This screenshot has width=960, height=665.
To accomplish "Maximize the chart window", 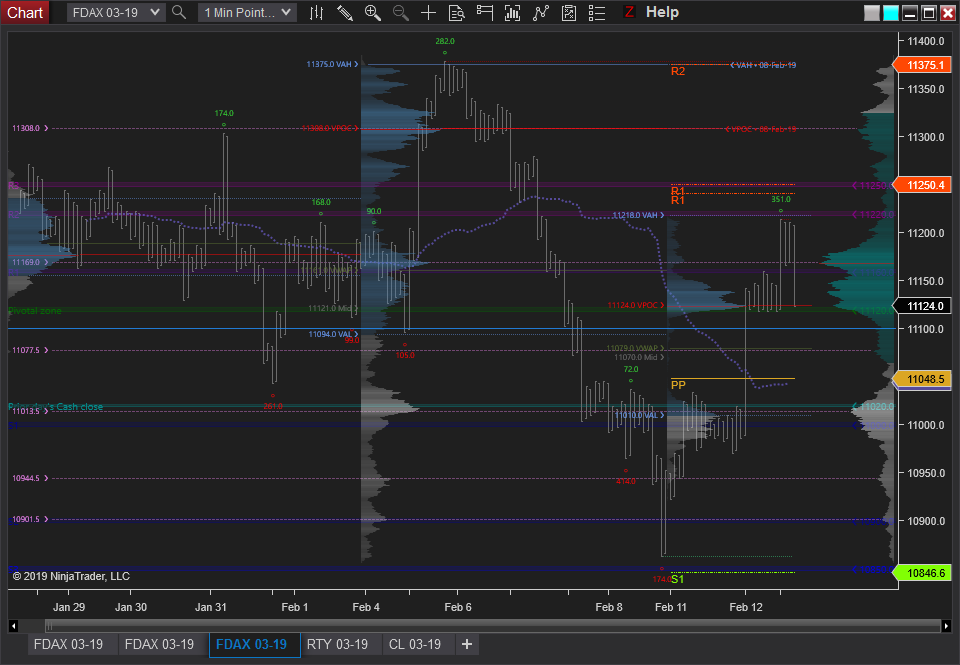I will (x=929, y=13).
